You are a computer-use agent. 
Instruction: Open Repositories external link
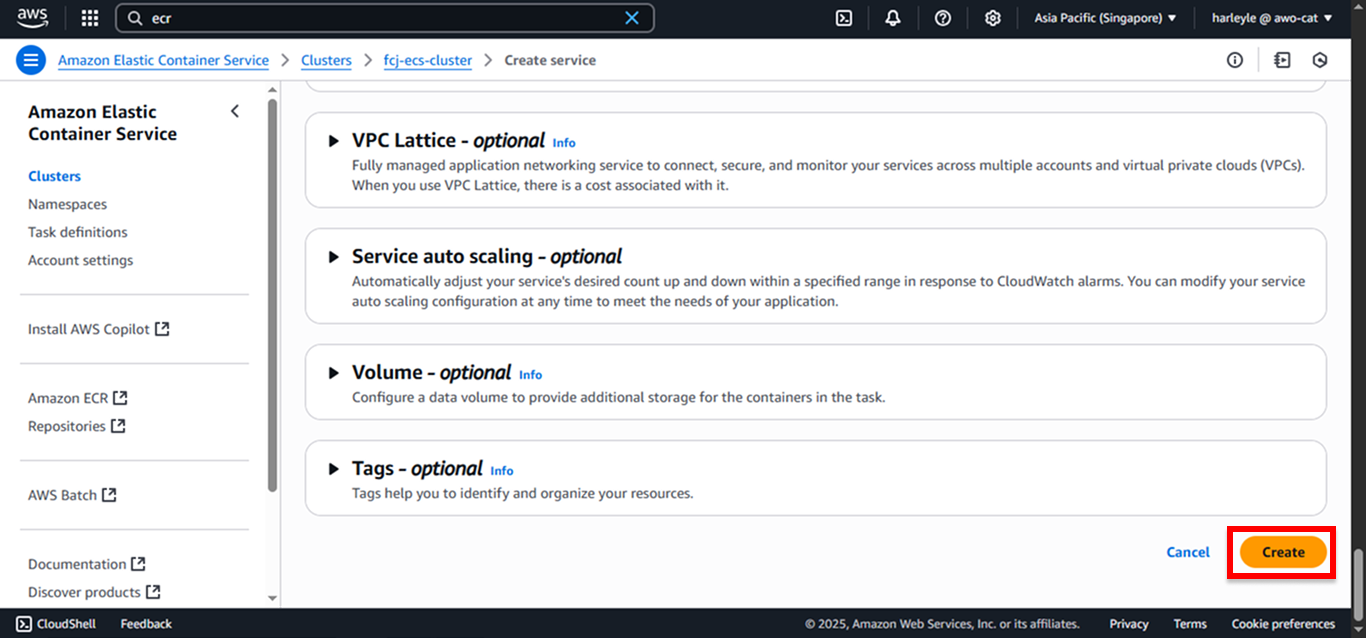[76, 426]
